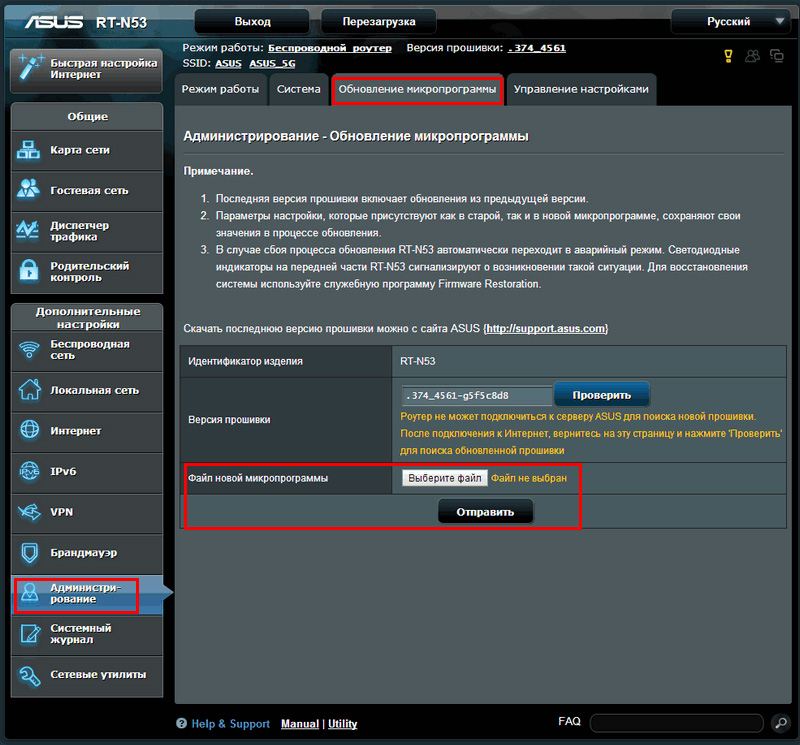Image resolution: width=800 pixels, height=745 pixels.
Task: Click Быстрая настройка Интернет button
Action: pos(86,69)
